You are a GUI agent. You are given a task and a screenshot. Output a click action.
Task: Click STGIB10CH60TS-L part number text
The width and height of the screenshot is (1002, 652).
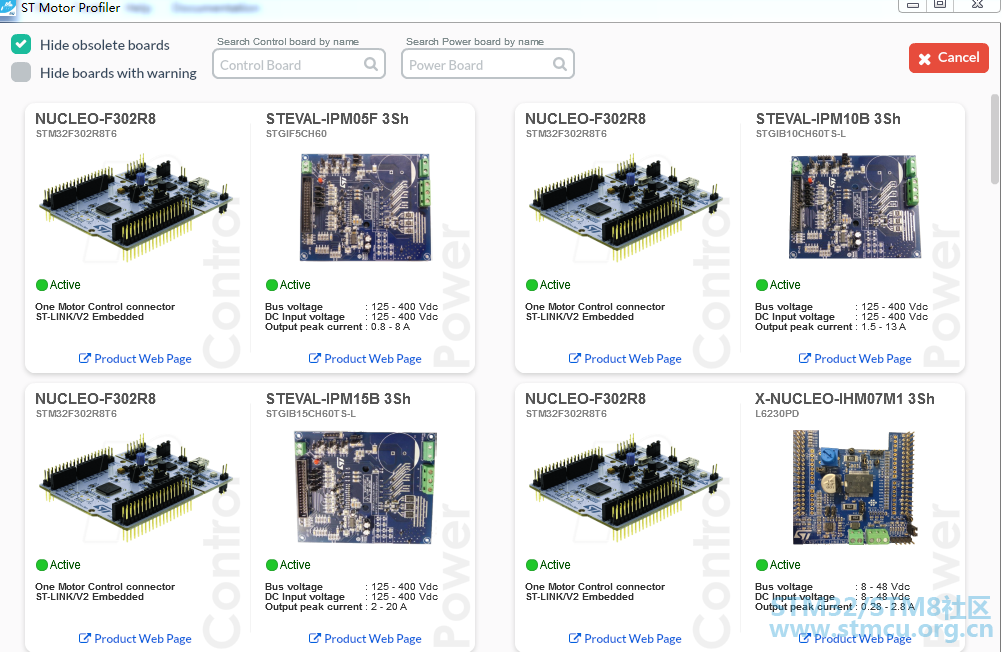click(801, 134)
